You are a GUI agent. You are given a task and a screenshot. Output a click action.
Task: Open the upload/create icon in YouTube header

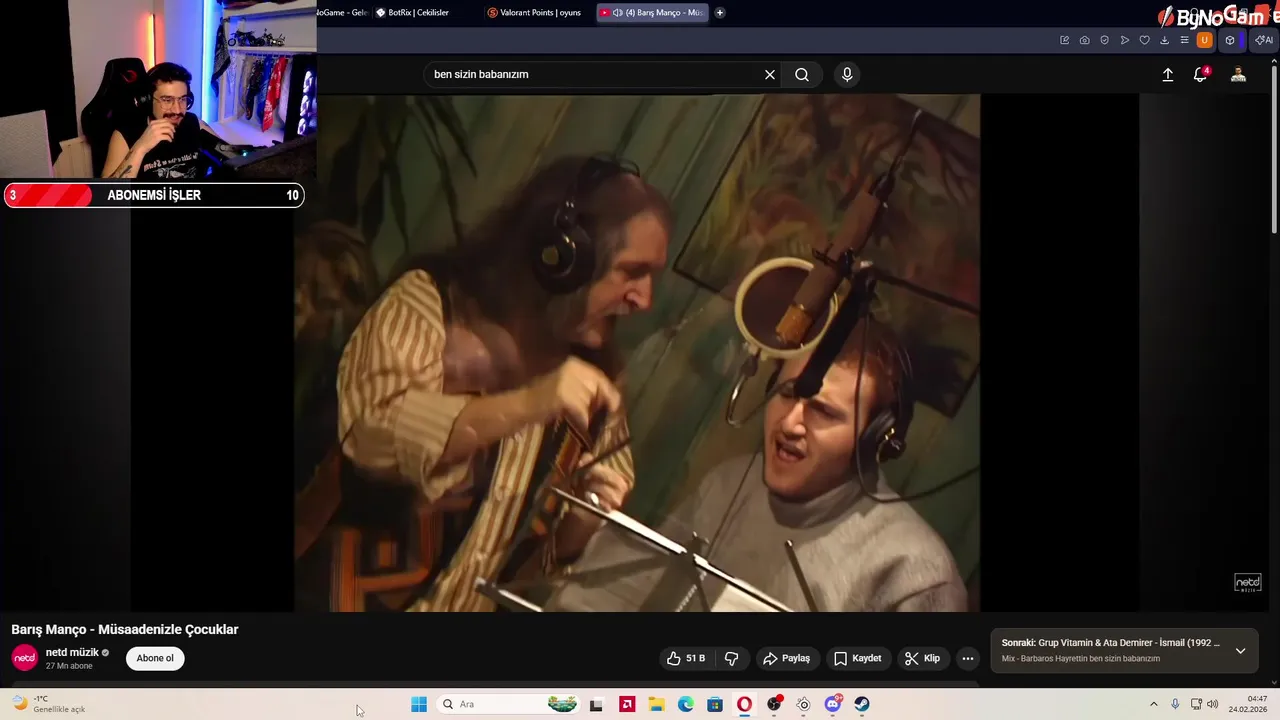1167,75
